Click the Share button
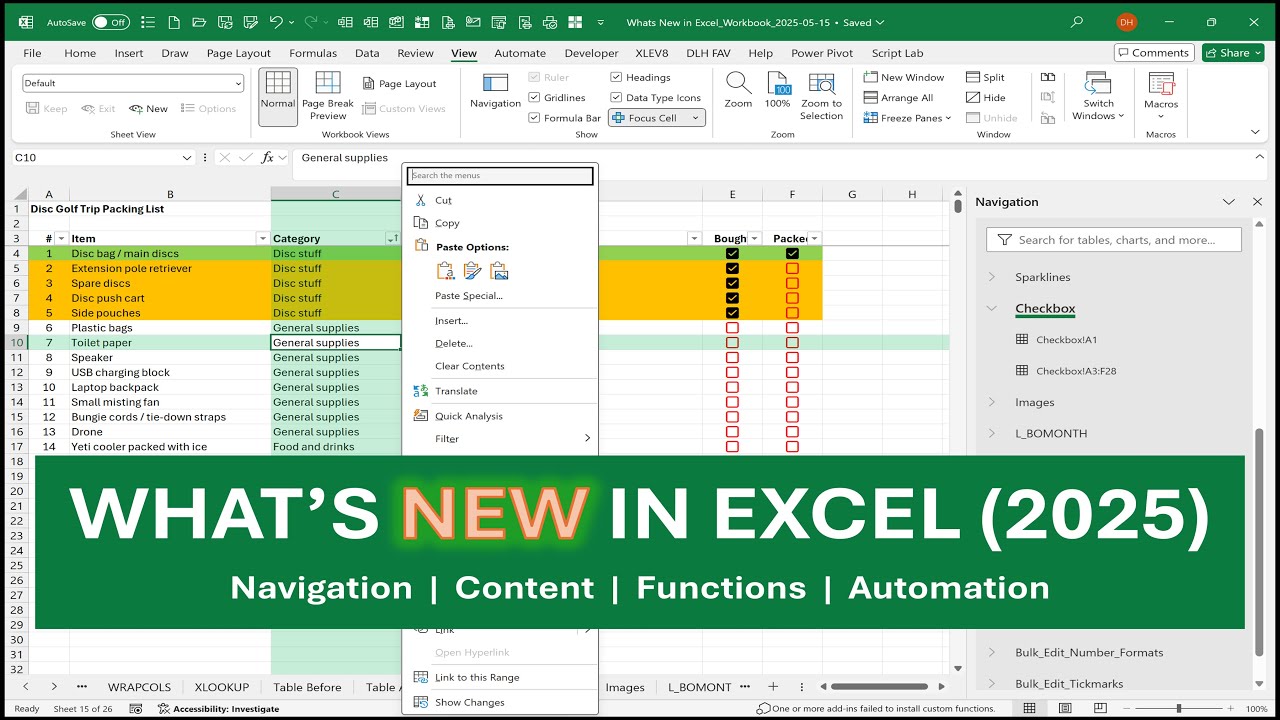 (1235, 53)
